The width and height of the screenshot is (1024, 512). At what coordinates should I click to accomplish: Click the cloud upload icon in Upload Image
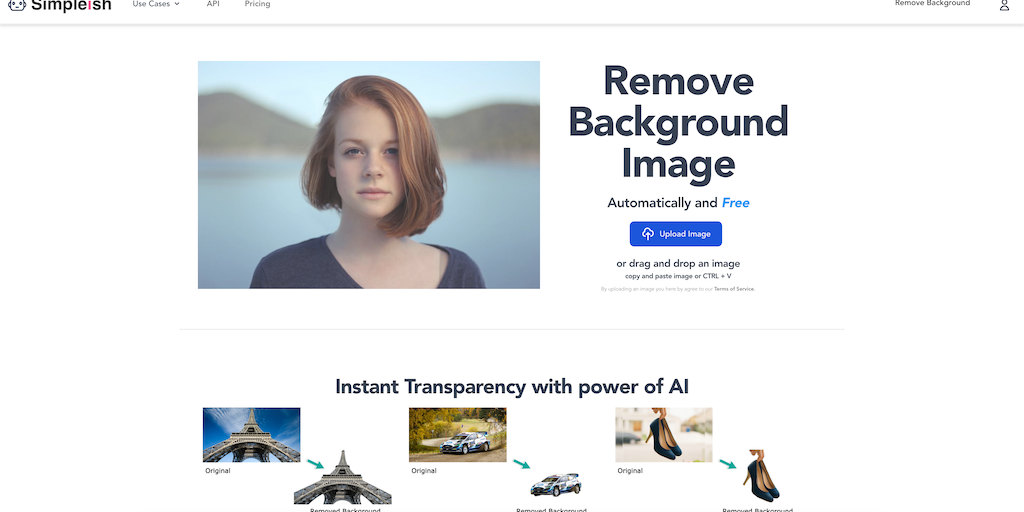click(x=648, y=234)
